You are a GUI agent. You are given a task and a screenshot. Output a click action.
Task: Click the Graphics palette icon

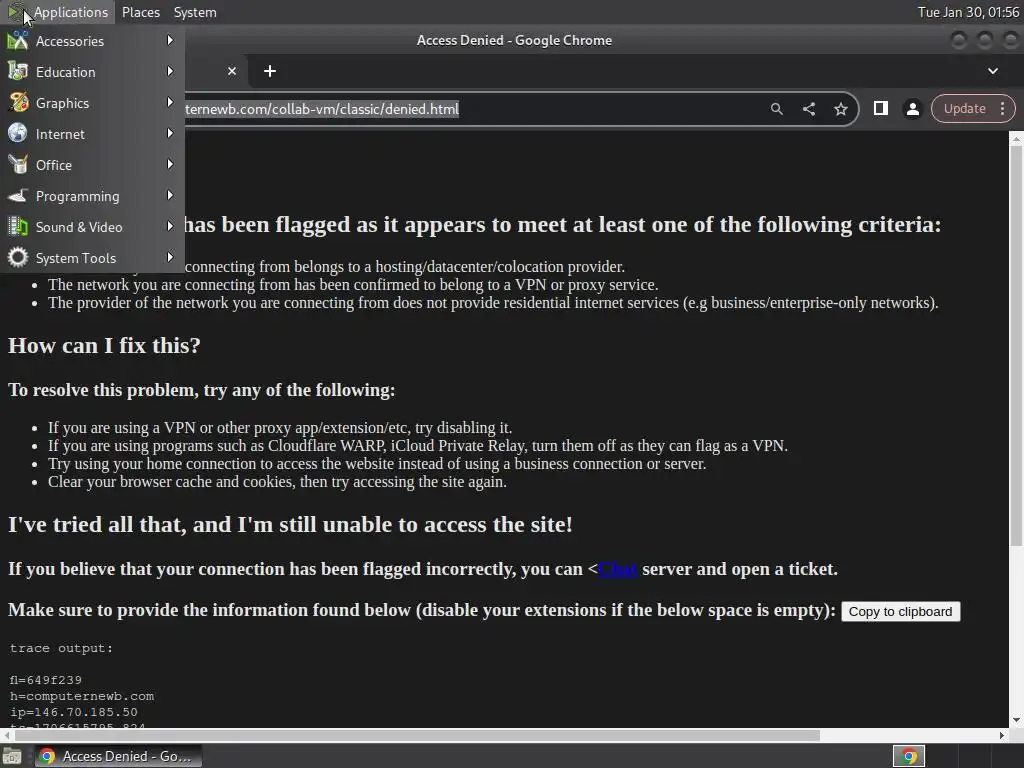coord(18,103)
